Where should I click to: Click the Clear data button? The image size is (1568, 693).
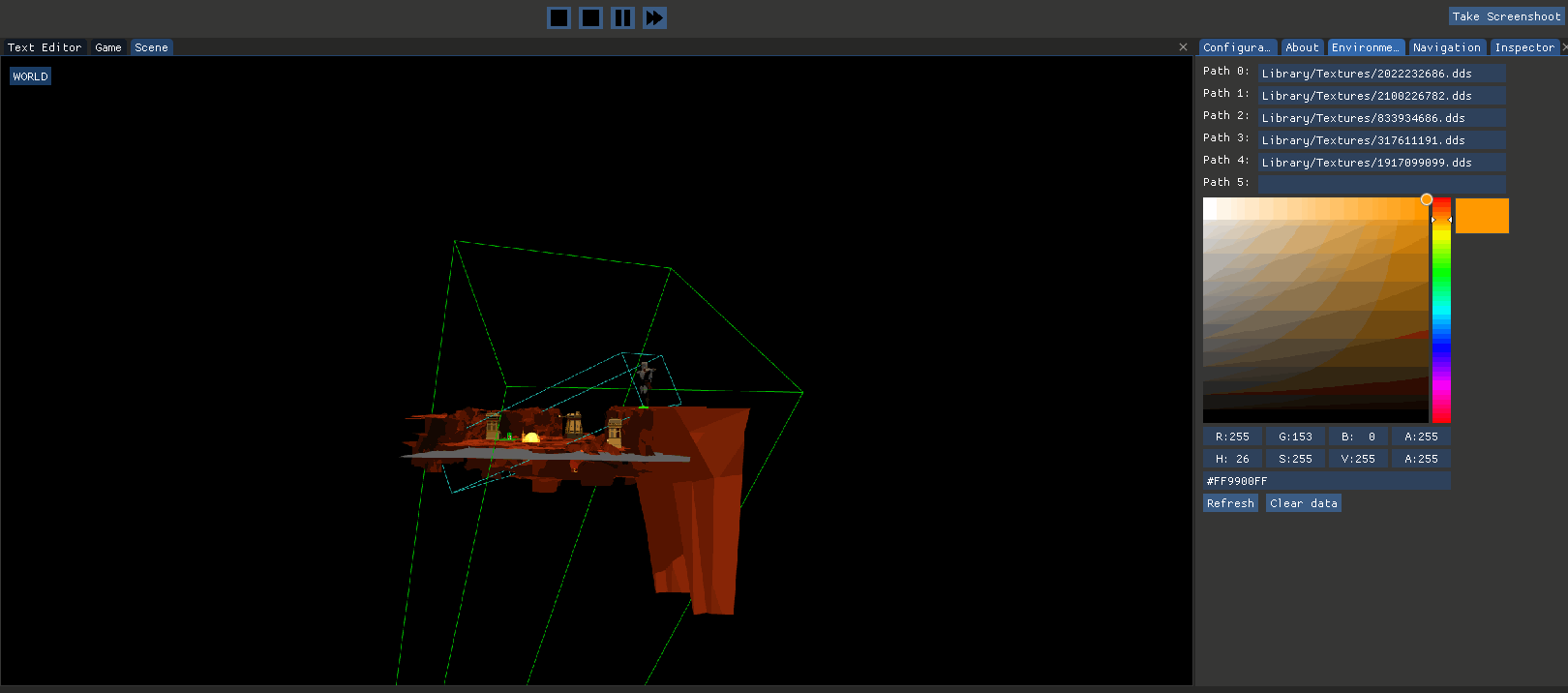pos(1304,503)
